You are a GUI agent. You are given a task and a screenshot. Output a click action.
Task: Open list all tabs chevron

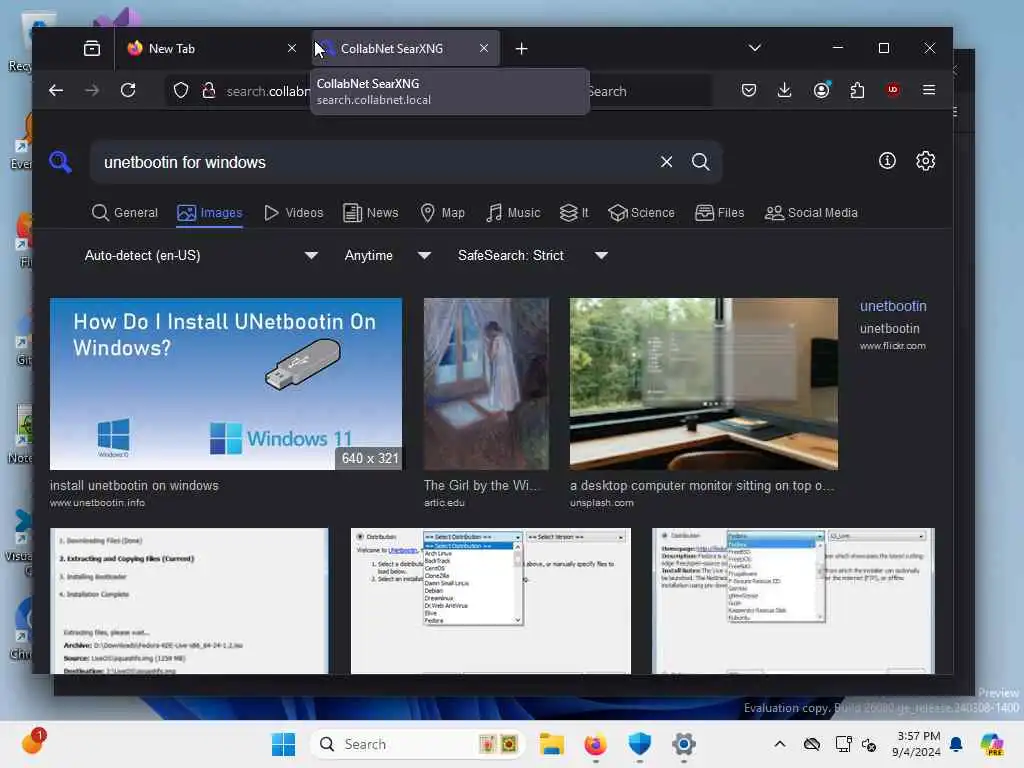755,48
